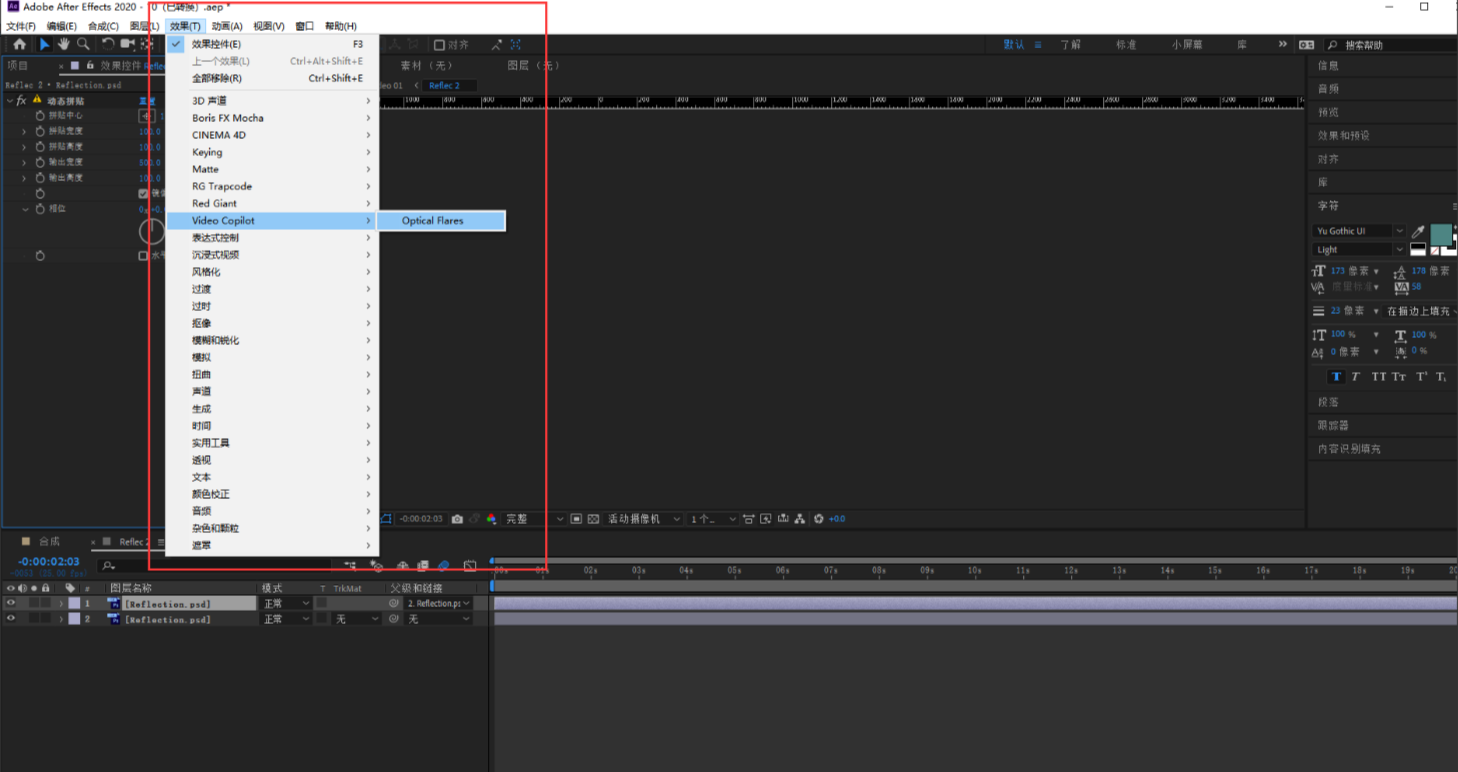Image resolution: width=1458 pixels, height=772 pixels.
Task: Click the motion blur icon in timeline
Action: pyautogui.click(x=444, y=566)
